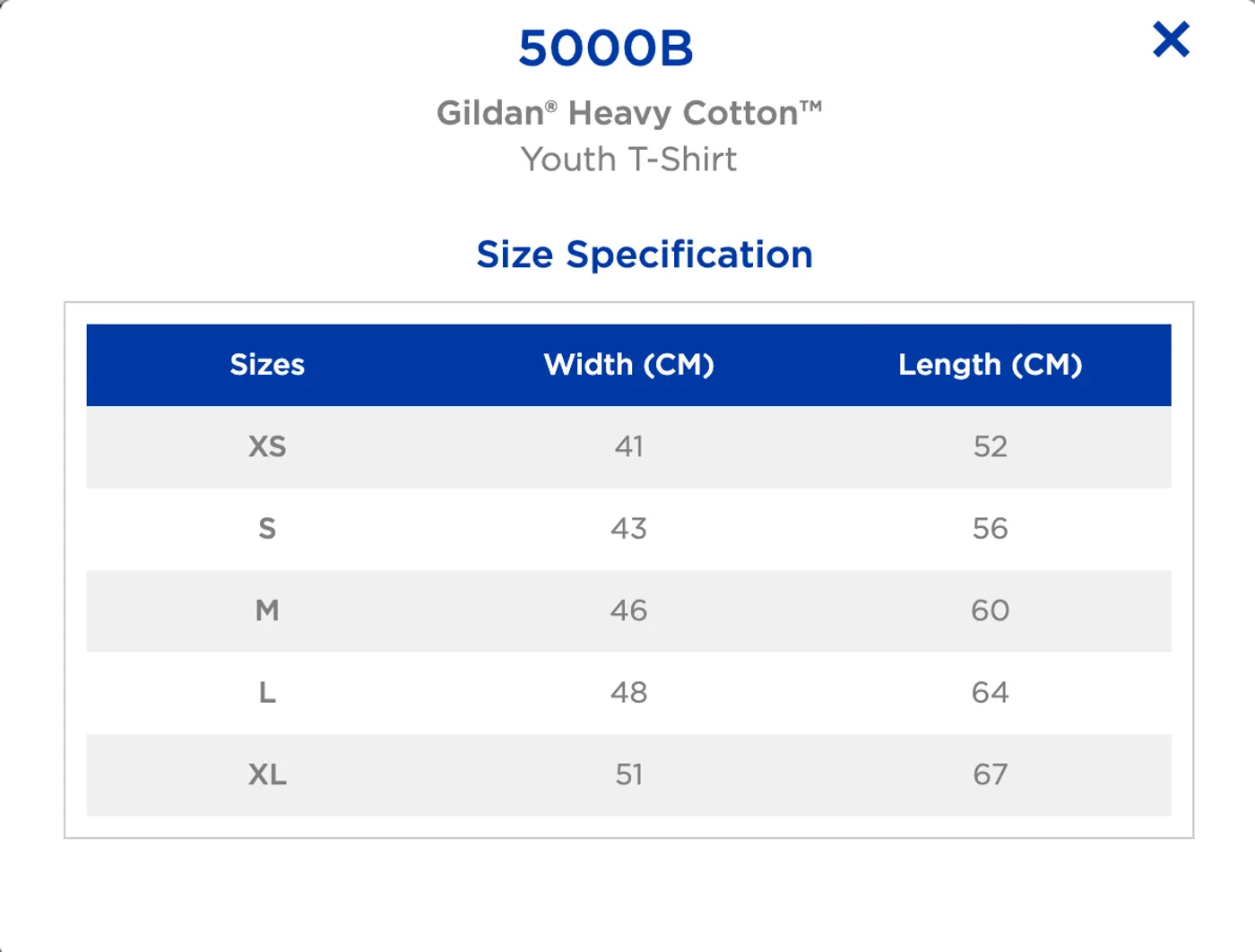The height and width of the screenshot is (952, 1255).
Task: Open the Size Specification heading
Action: pos(645,254)
